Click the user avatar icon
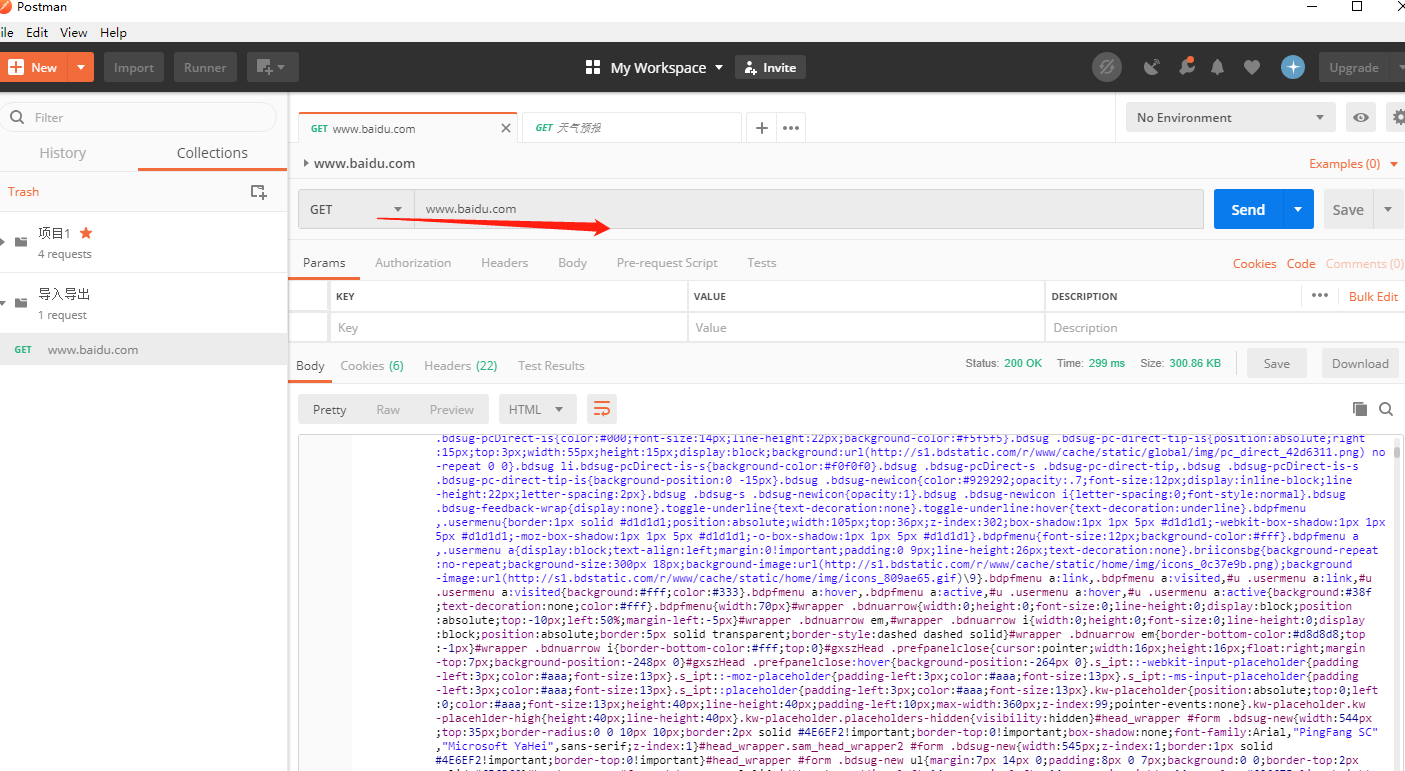 [x=1293, y=67]
